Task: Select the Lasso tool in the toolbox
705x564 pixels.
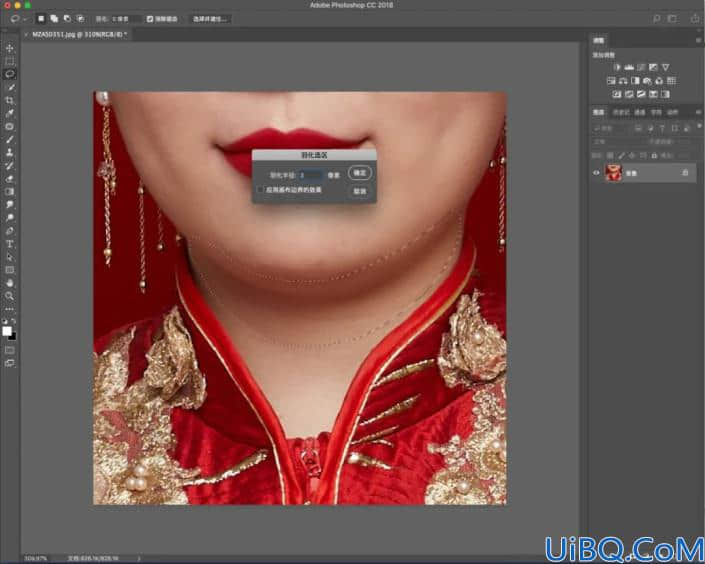Action: pos(9,74)
